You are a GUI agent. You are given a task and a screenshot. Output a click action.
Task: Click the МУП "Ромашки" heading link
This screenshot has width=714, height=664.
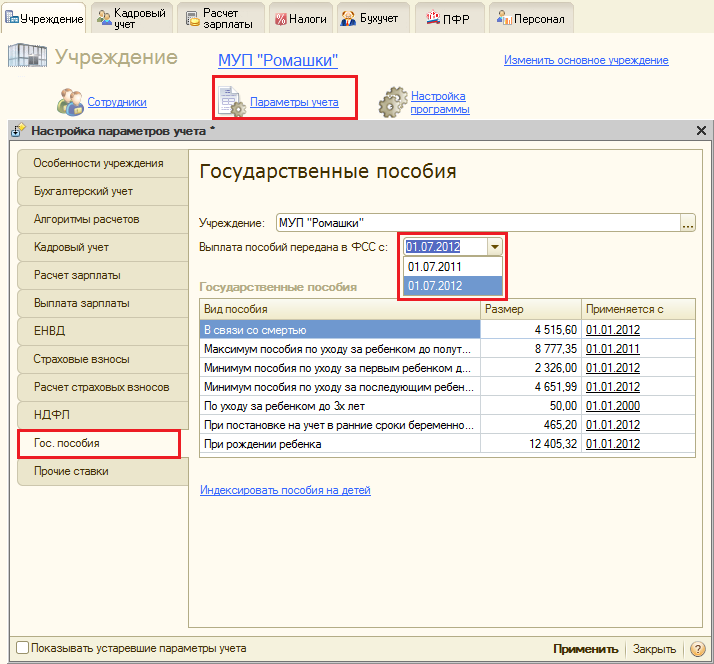(278, 60)
